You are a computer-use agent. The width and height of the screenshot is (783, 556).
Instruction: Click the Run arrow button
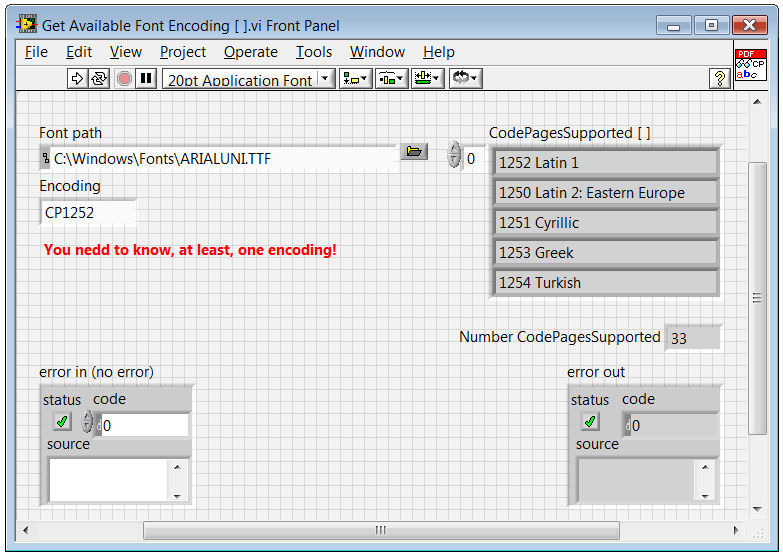click(x=78, y=79)
